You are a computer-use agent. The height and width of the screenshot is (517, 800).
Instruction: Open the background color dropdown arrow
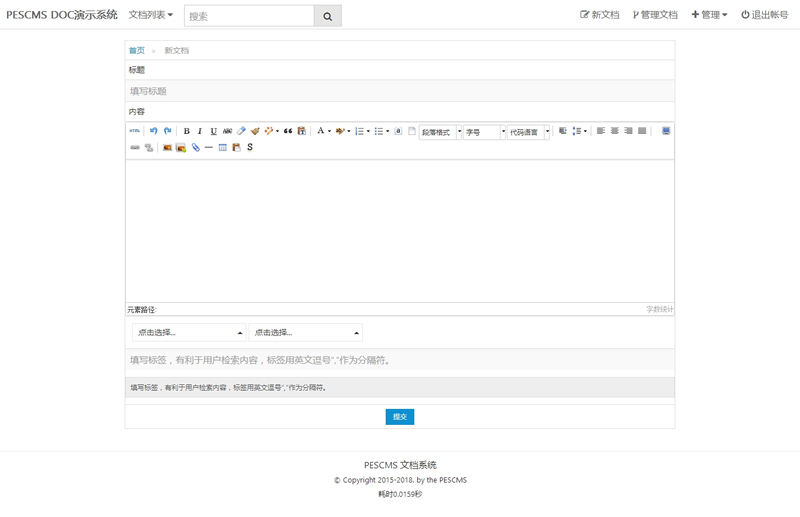[348, 131]
